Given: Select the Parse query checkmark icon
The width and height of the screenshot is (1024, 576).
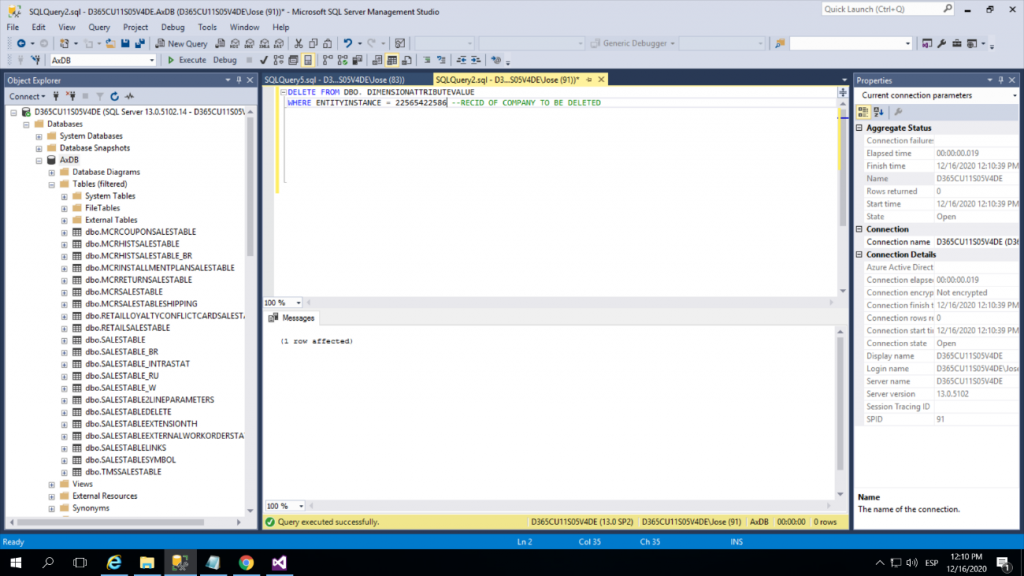Looking at the screenshot, I should [263, 60].
